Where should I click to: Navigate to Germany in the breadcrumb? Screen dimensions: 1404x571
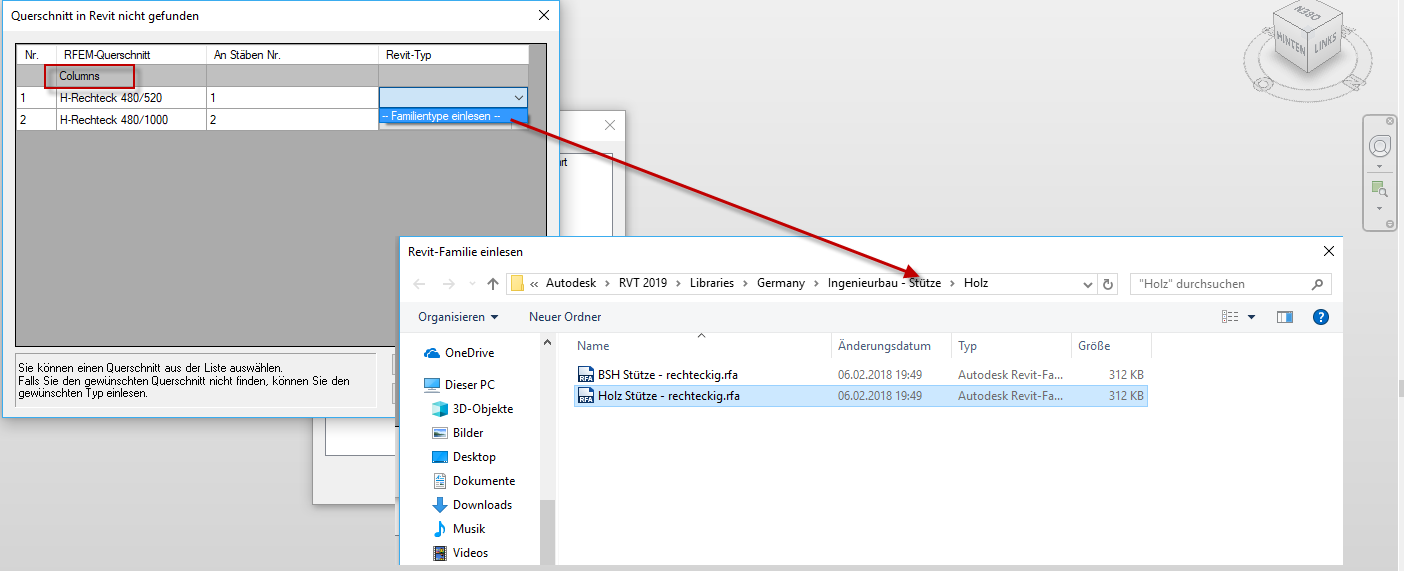click(x=781, y=284)
